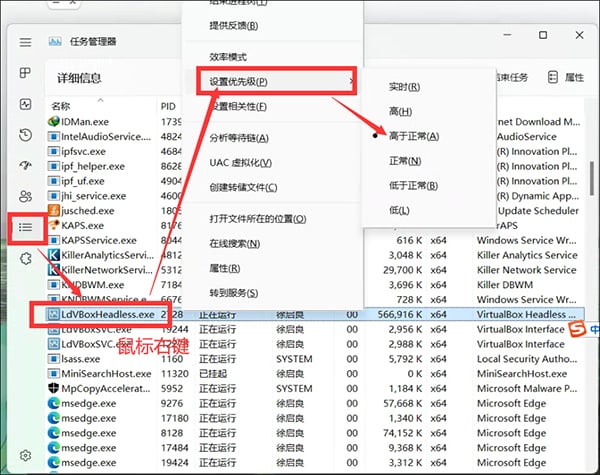The width and height of the screenshot is (600, 475).
Task: Select the 正常(N) priority option
Action: 405,161
